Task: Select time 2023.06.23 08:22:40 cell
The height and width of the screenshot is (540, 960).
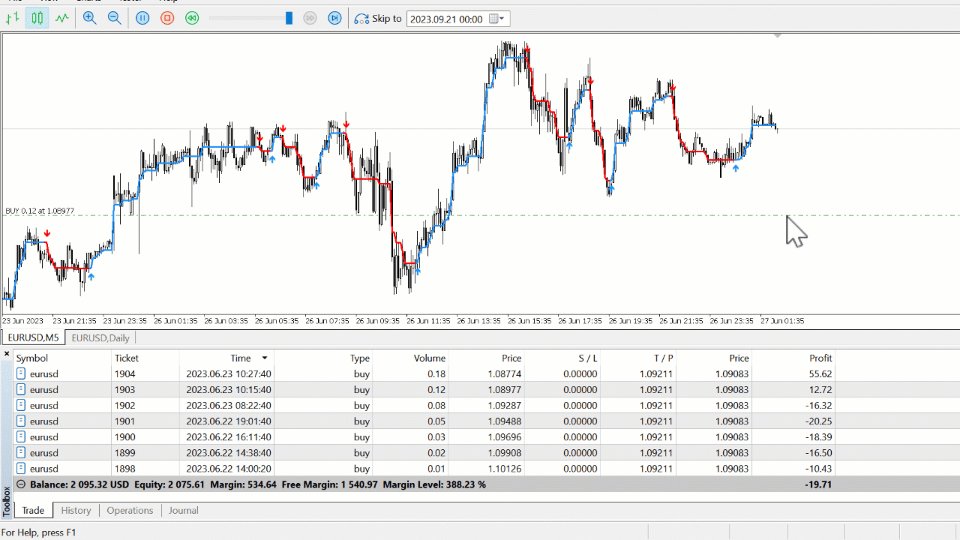Action: 229,405
